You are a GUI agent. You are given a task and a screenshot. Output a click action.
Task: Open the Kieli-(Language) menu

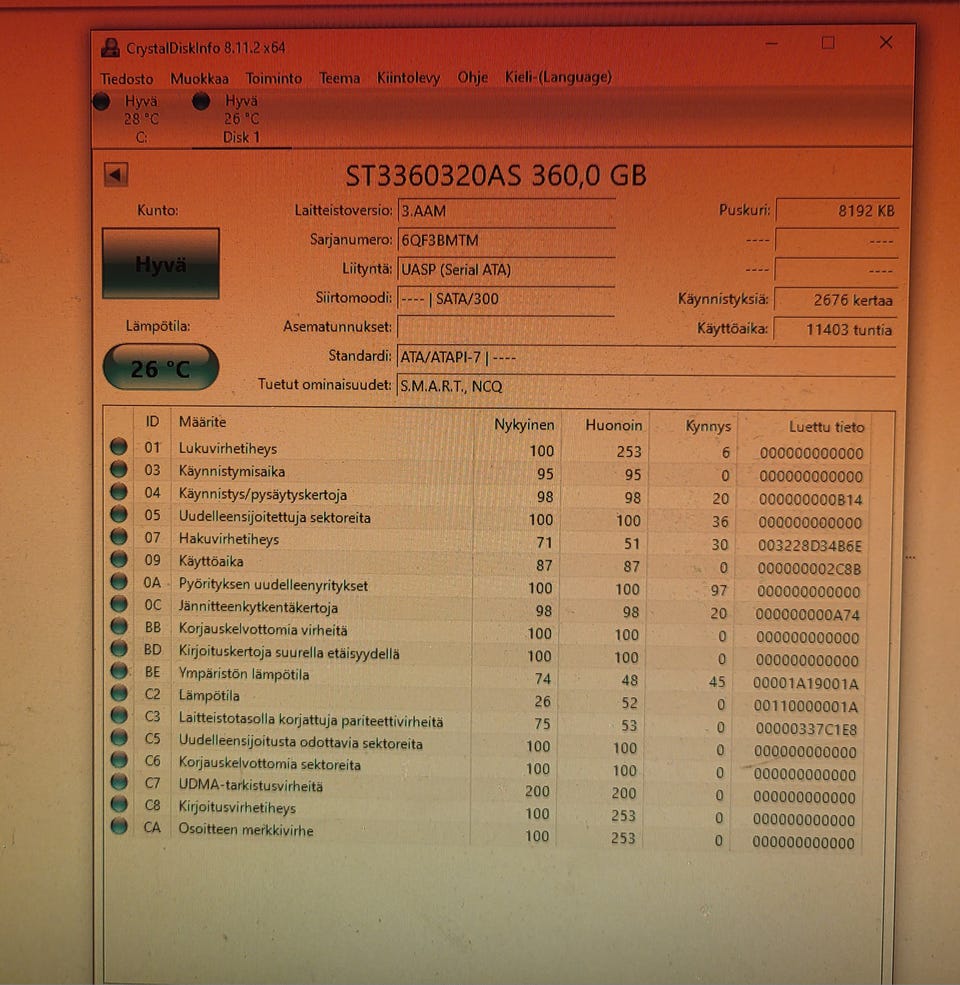[x=559, y=77]
